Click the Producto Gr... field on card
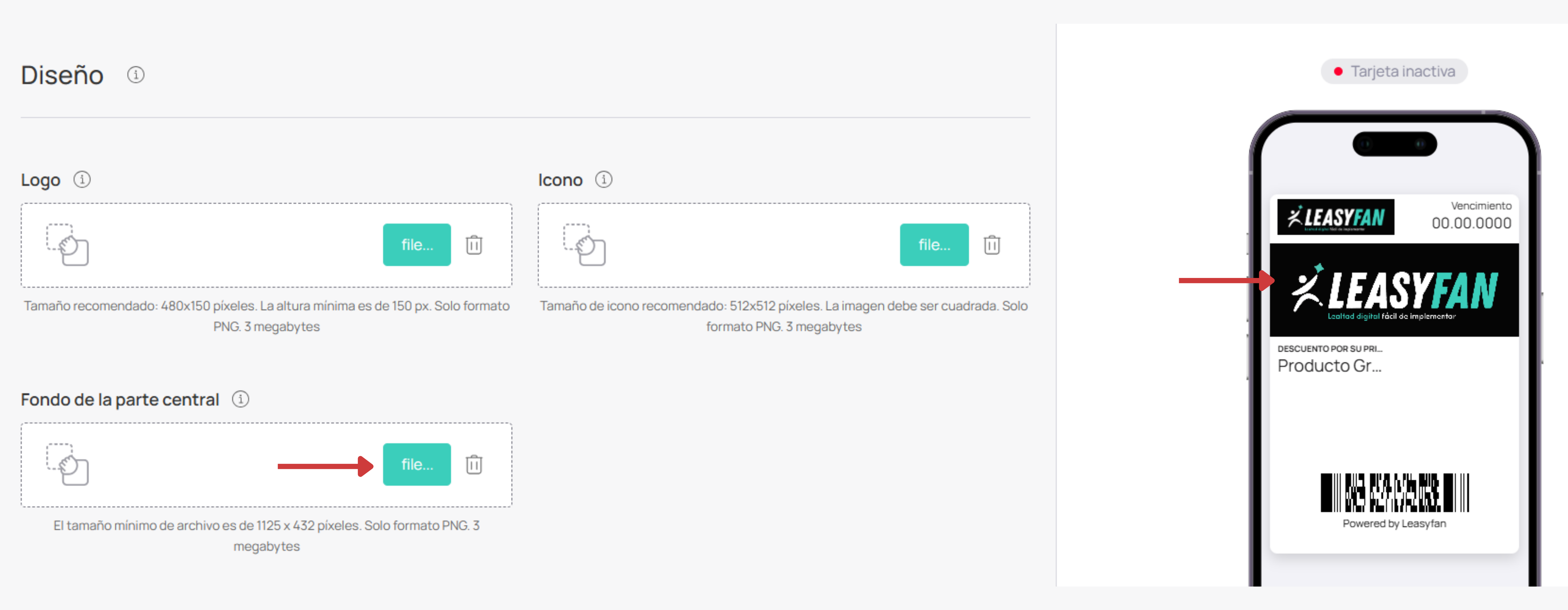 click(1329, 366)
